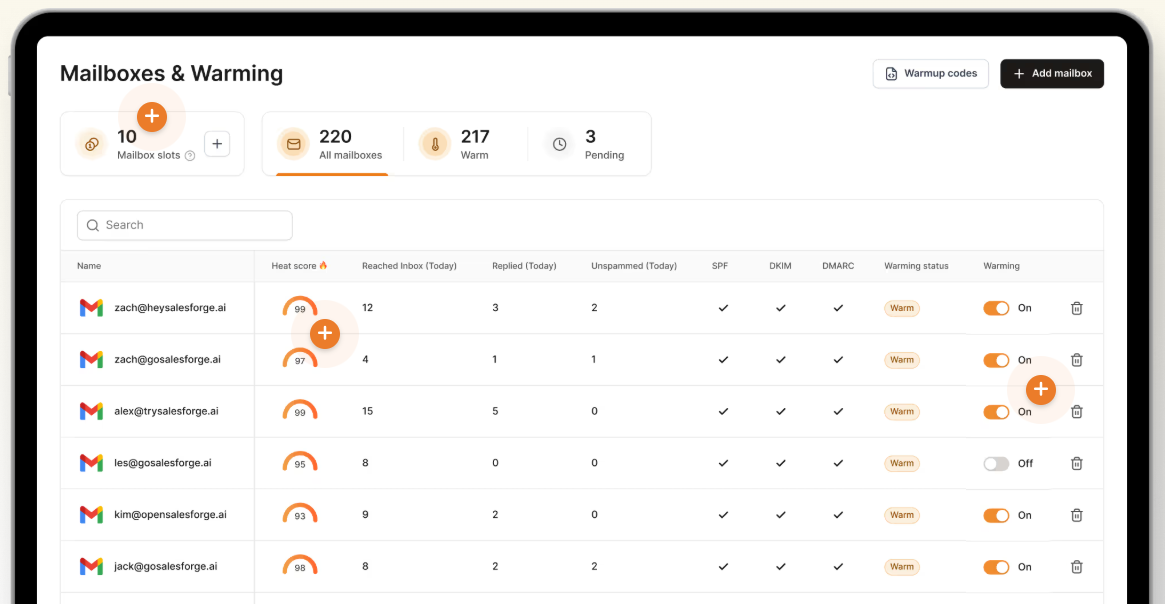
Task: Click the Warm badge for zach@heysalesforge.ai
Action: (x=902, y=308)
